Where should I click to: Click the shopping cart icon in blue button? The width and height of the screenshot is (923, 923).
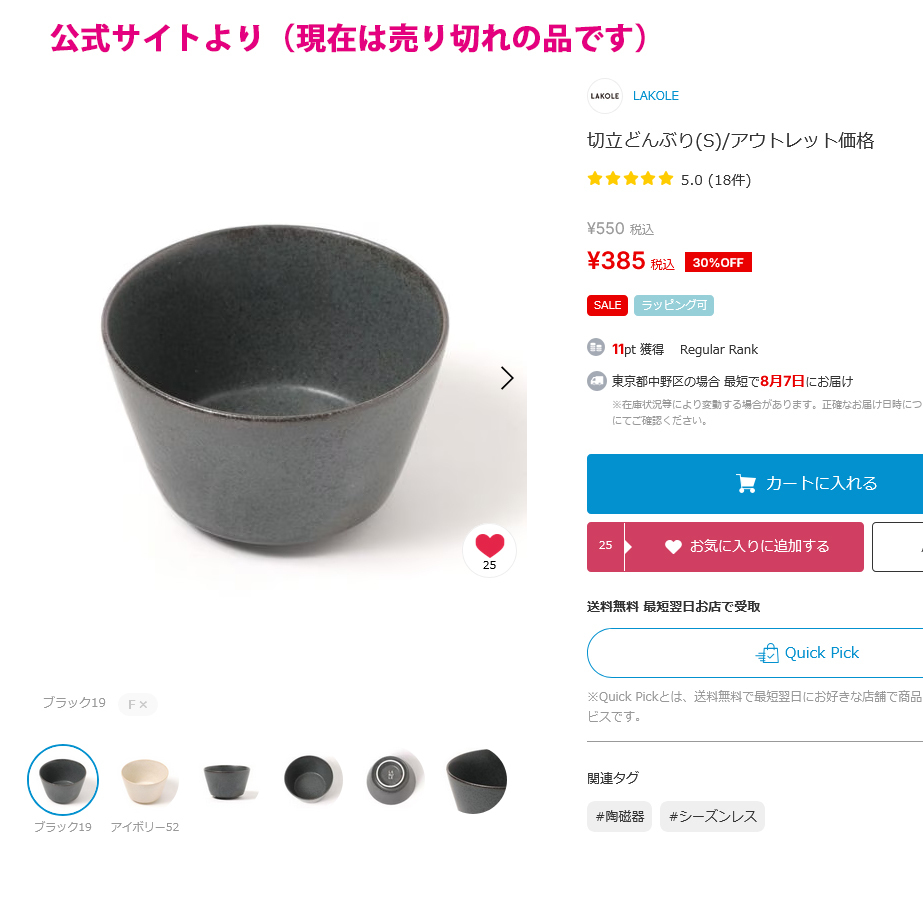pos(746,483)
